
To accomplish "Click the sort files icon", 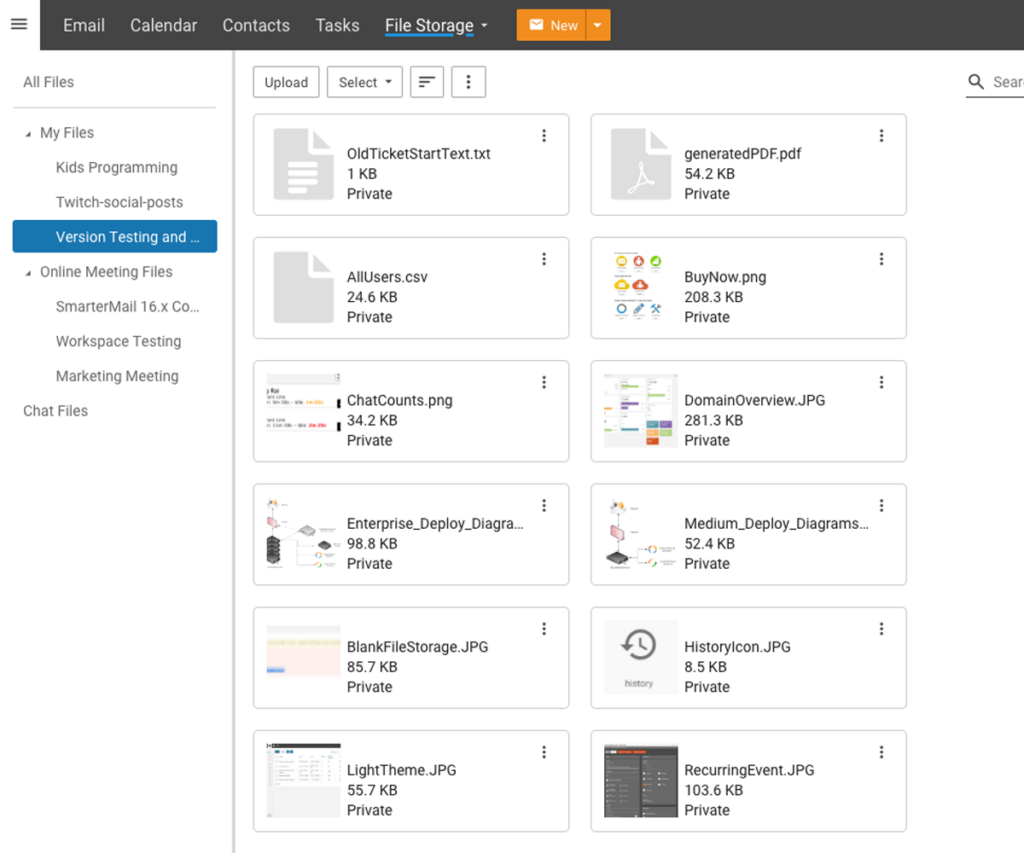I will click(427, 81).
